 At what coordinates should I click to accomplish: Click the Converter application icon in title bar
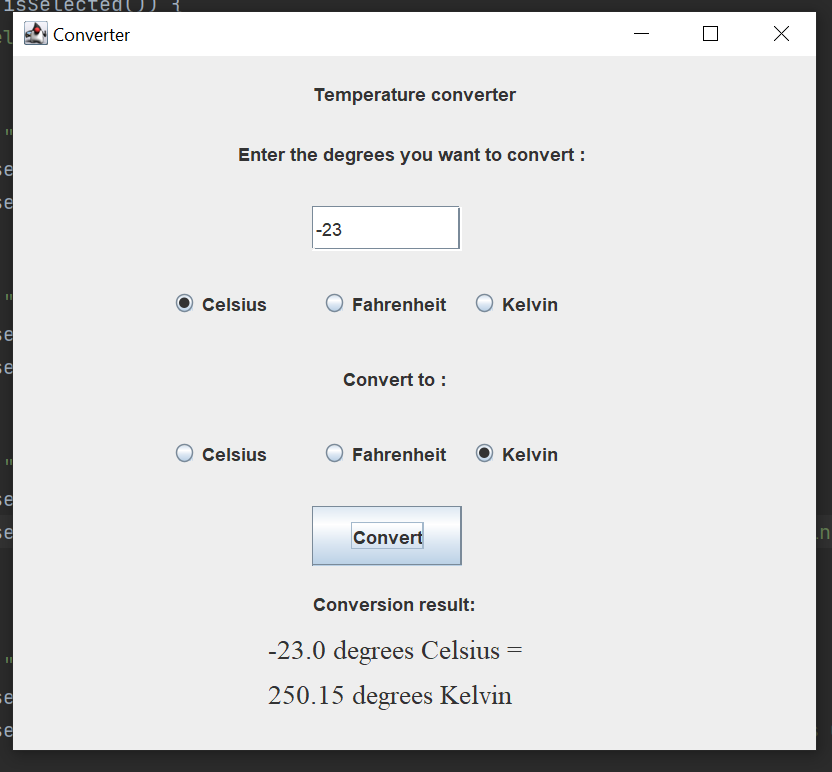coord(34,33)
